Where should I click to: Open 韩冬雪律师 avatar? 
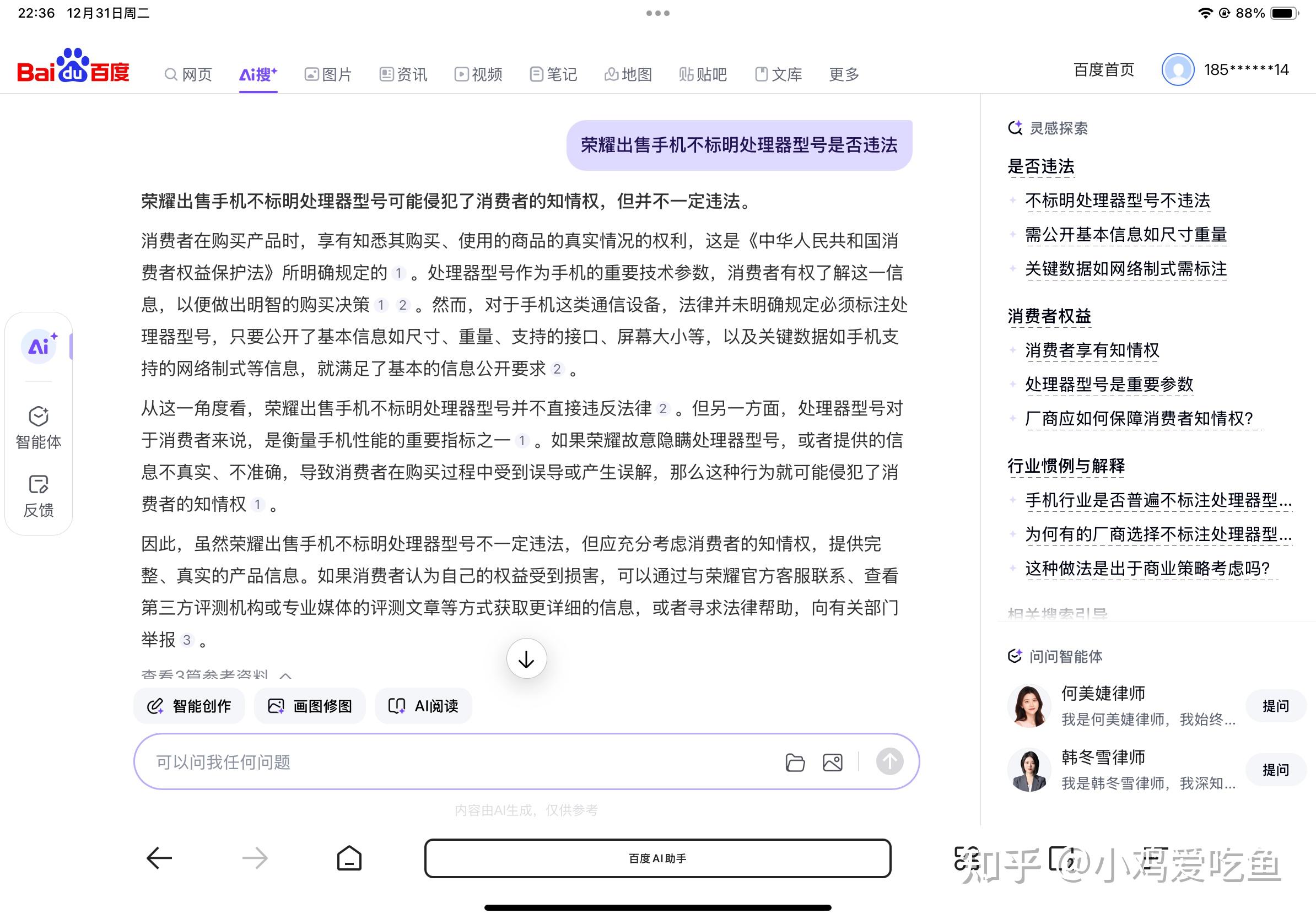click(x=1029, y=770)
